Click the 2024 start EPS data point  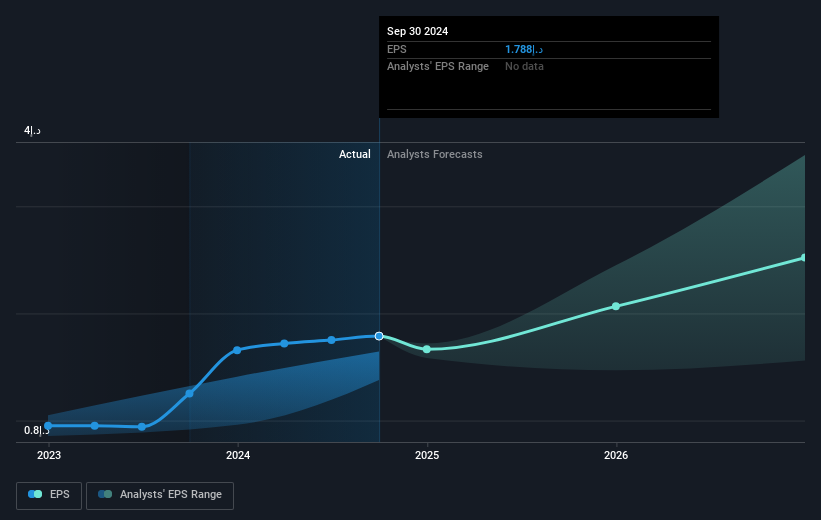coord(237,350)
